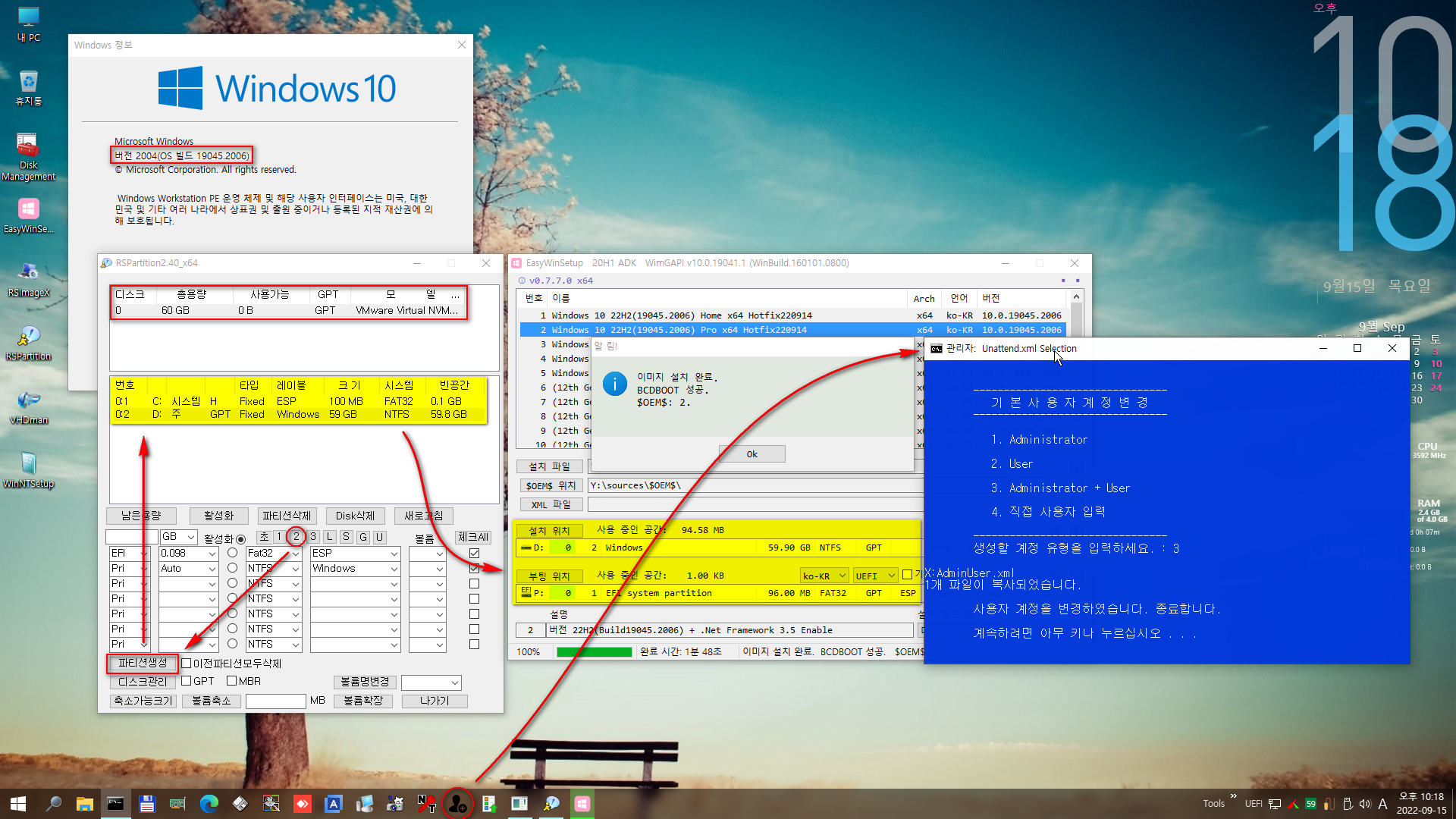Check the third partition row checkbox
The image size is (1456, 819).
[474, 583]
